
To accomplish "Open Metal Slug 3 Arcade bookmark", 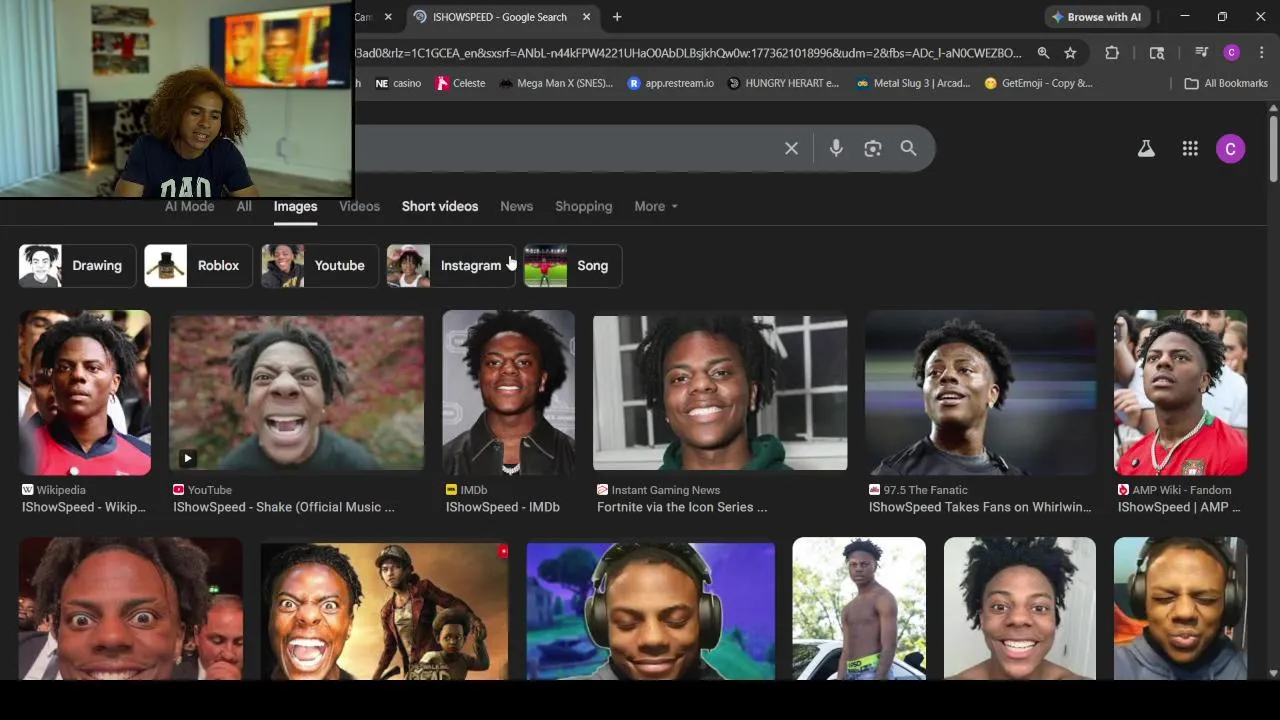I will coord(913,83).
